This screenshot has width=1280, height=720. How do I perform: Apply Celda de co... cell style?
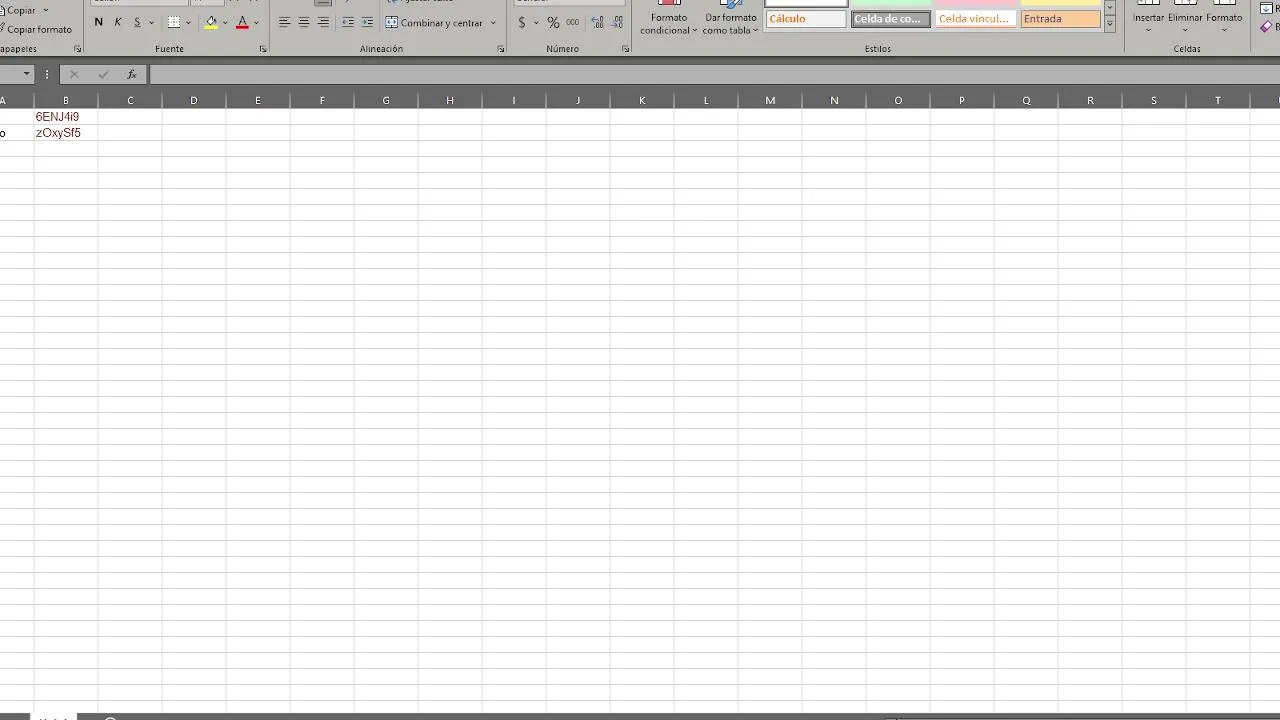tap(891, 19)
